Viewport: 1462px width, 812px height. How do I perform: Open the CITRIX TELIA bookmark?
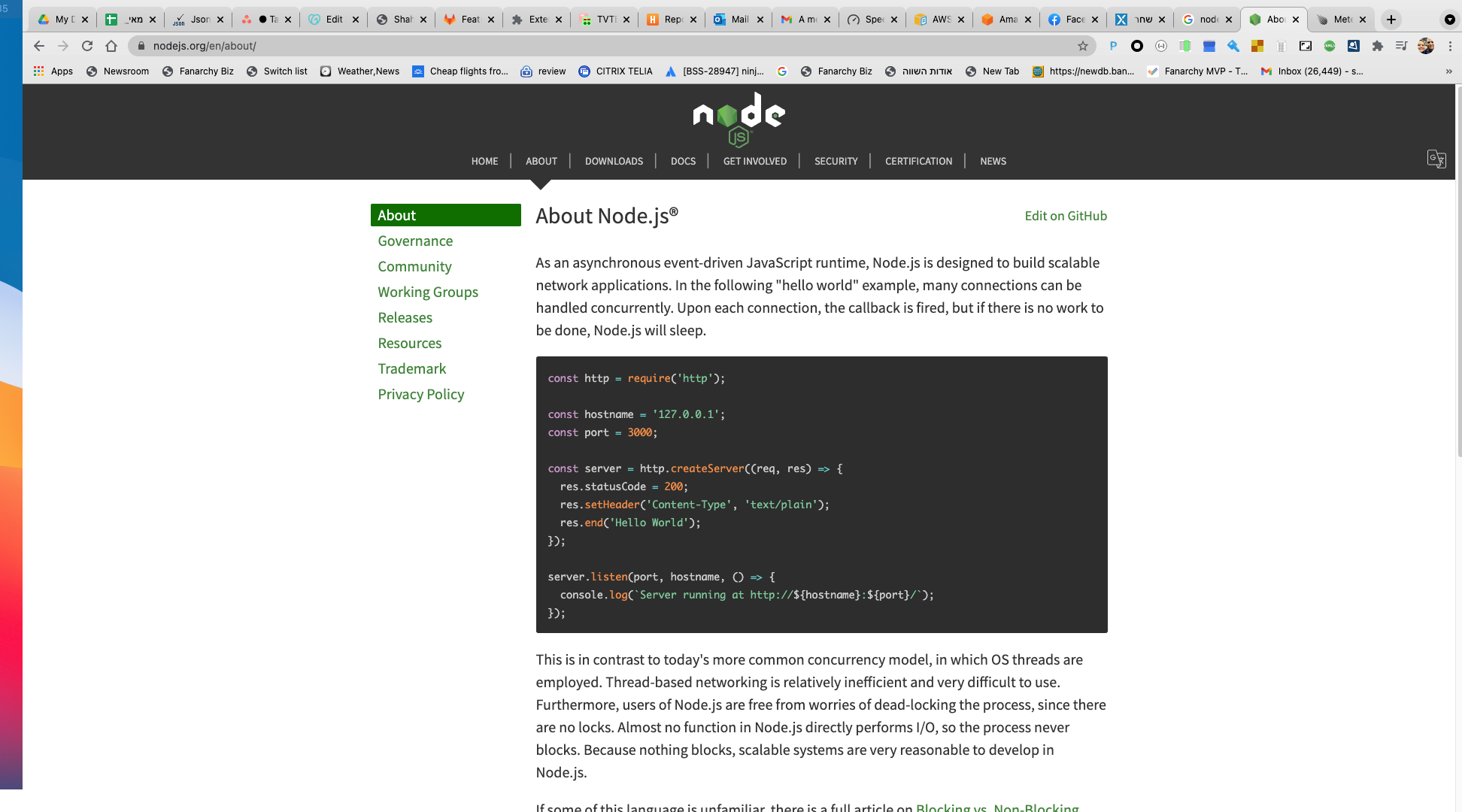click(615, 71)
